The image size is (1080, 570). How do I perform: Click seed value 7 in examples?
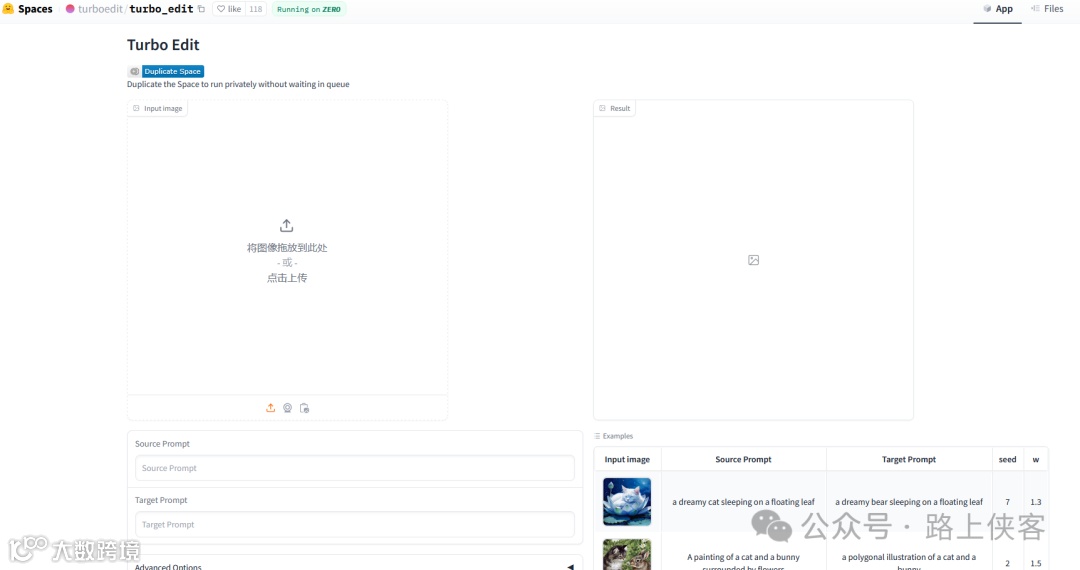click(1007, 502)
